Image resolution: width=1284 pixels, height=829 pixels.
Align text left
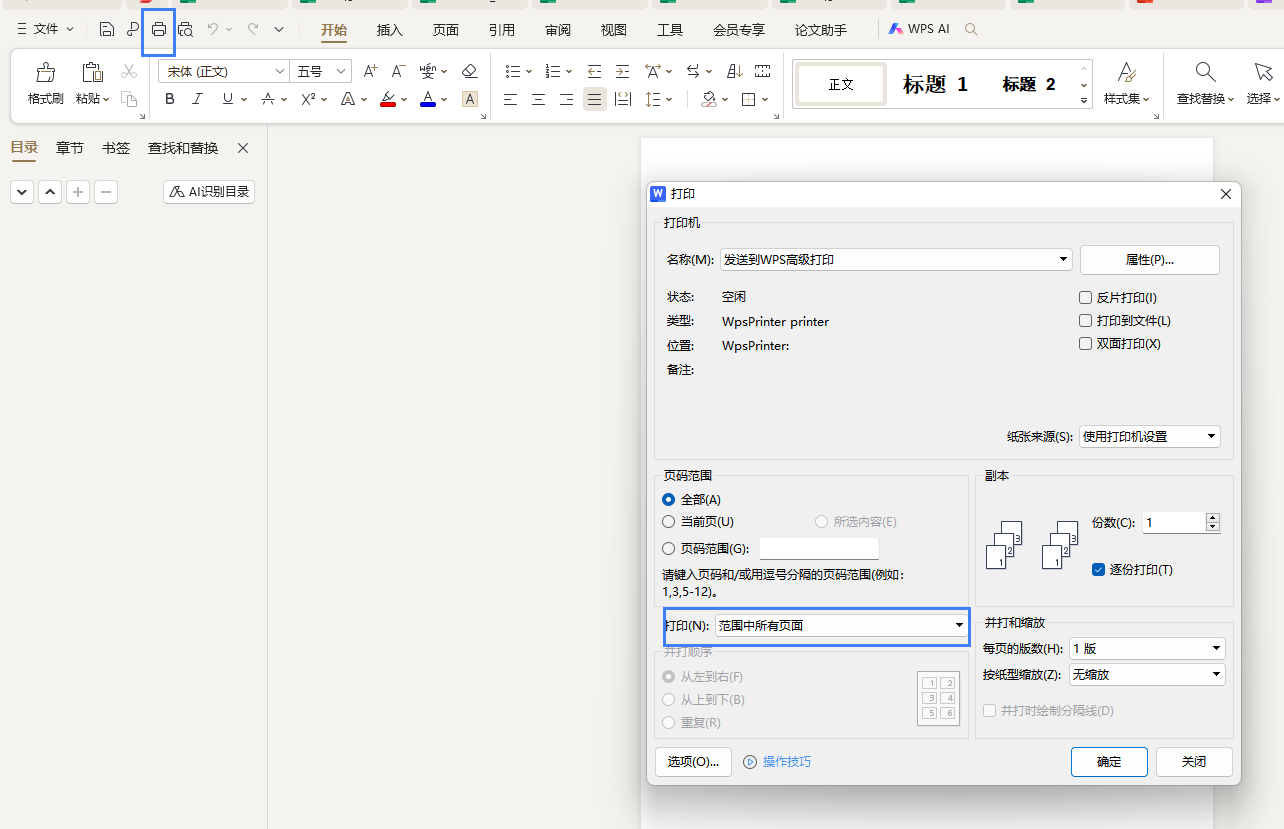pyautogui.click(x=511, y=99)
